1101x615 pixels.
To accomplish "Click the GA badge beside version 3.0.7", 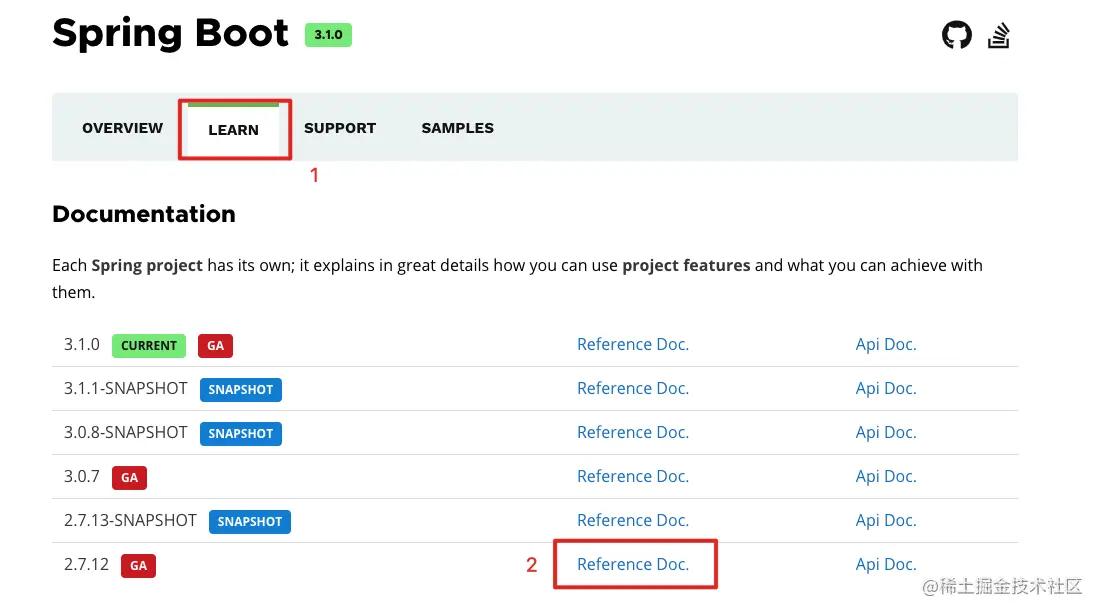I will coord(129,477).
